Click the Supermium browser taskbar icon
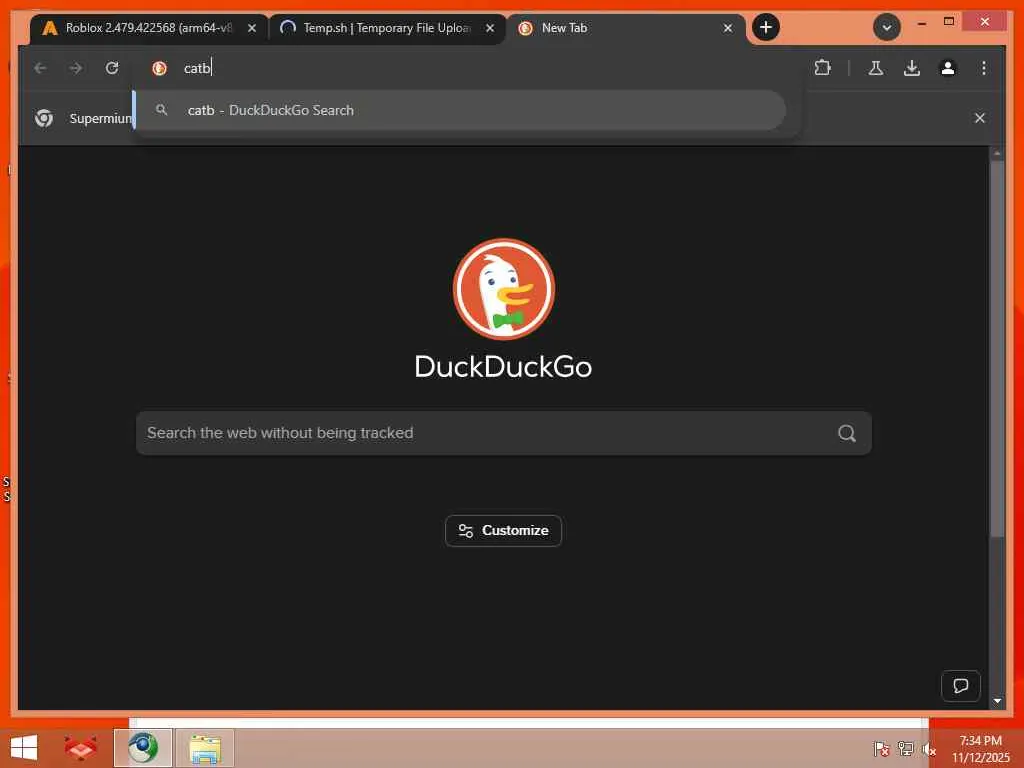1024x768 pixels. [x=143, y=748]
